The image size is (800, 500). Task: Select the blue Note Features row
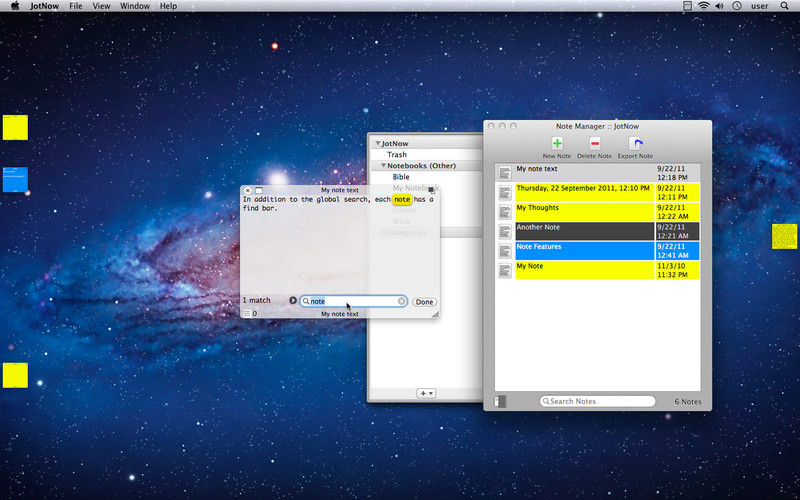(x=585, y=250)
